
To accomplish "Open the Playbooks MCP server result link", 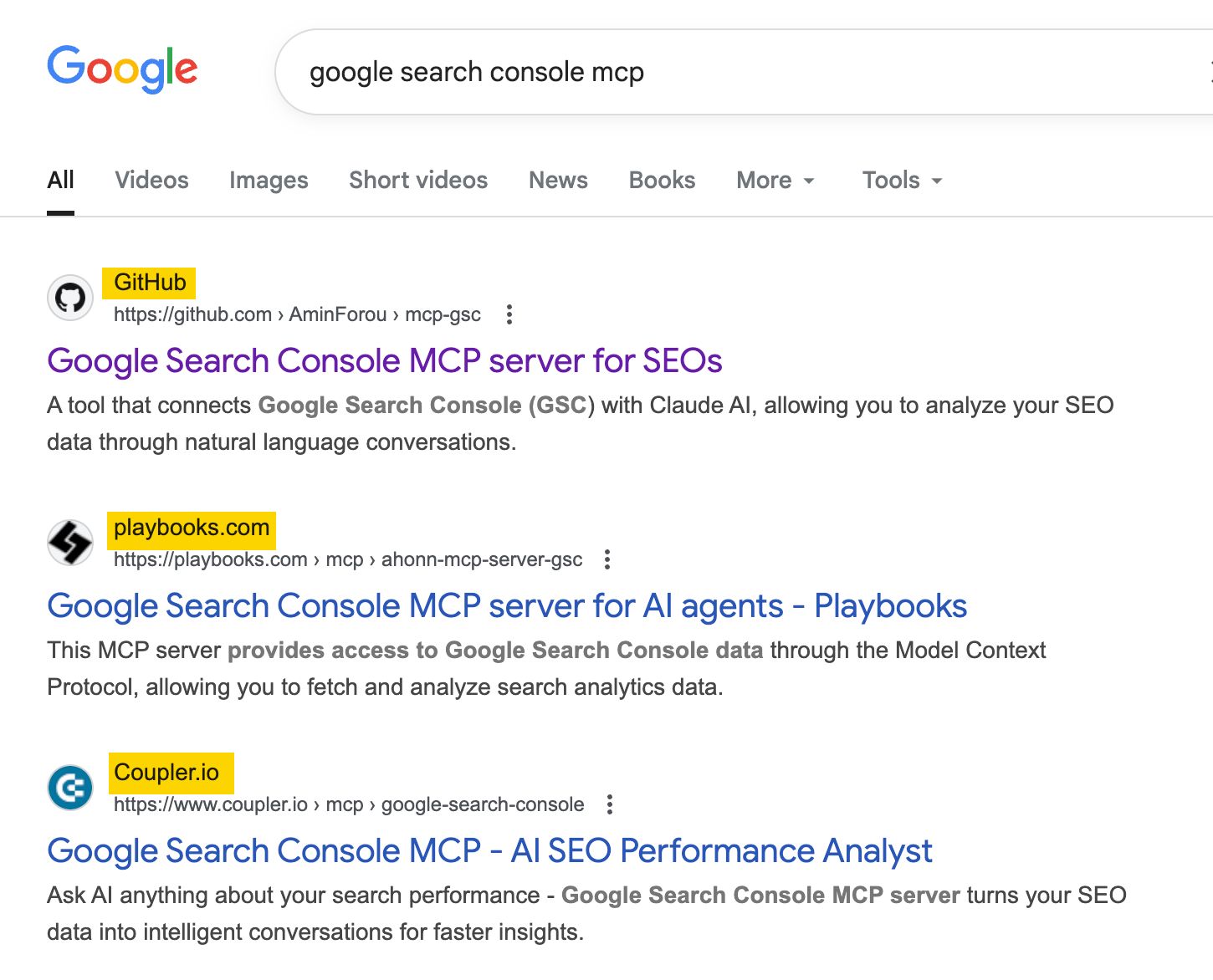I will point(507,605).
